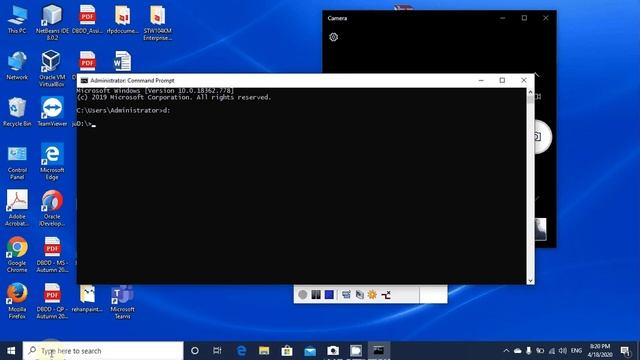Screen dimensions: 640x360
Task: Open STW1040M Enterprise desktop file
Action: point(158,22)
